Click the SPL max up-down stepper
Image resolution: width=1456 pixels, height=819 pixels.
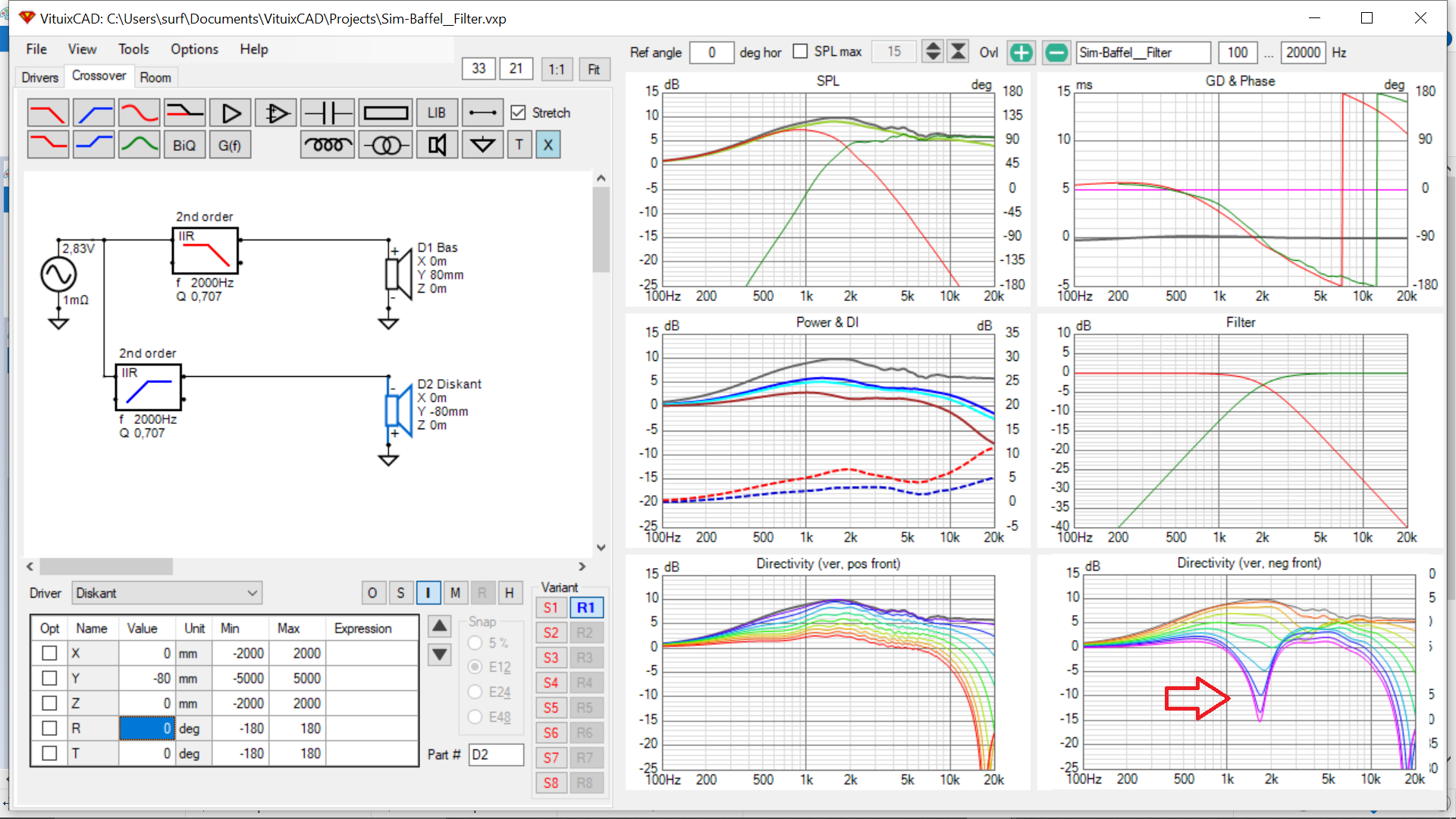(934, 52)
